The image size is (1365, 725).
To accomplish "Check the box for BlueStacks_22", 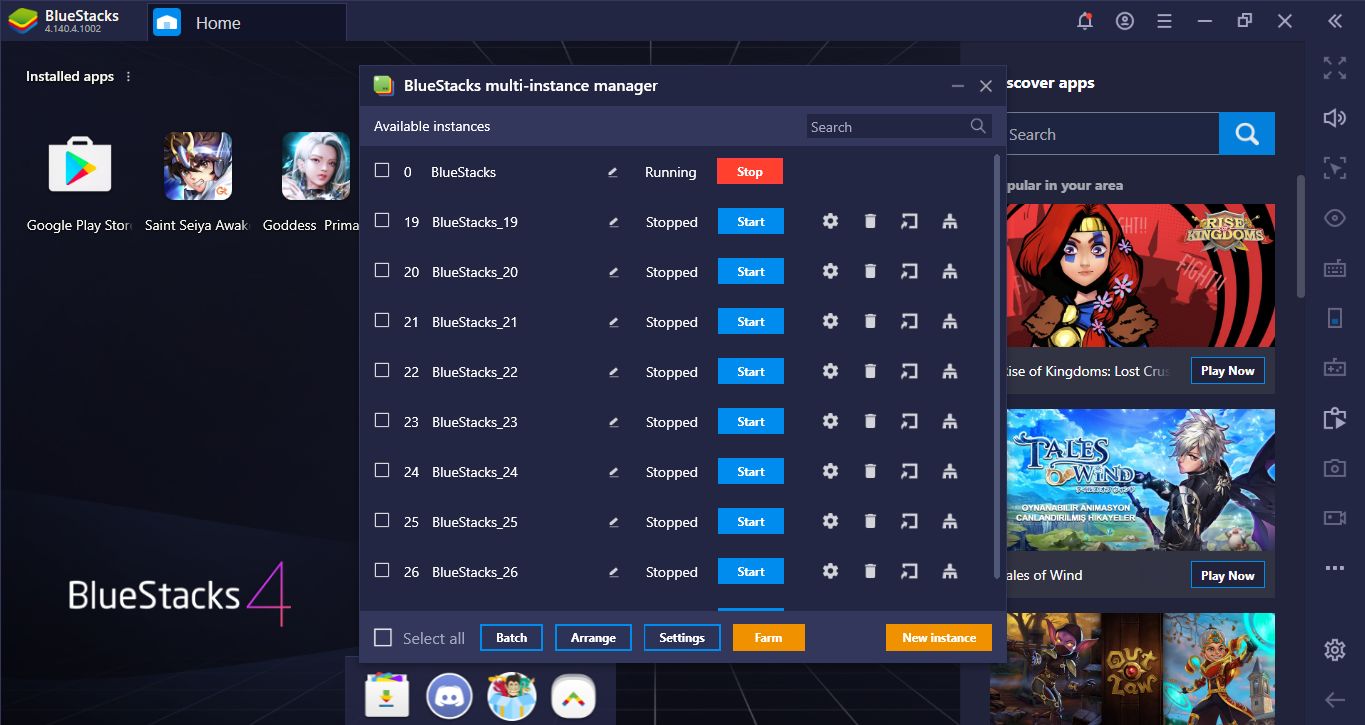I will pyautogui.click(x=382, y=370).
